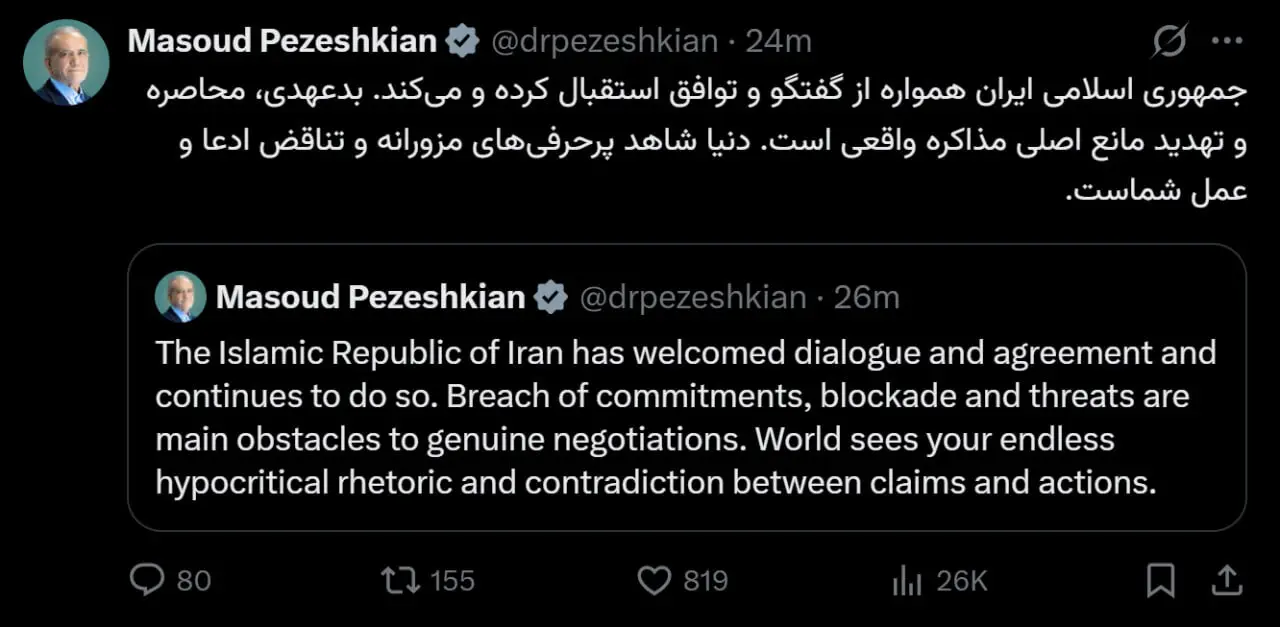This screenshot has width=1280, height=627.
Task: Click Masoud Pezeshkian name in quoted tweet
Action: tap(370, 297)
